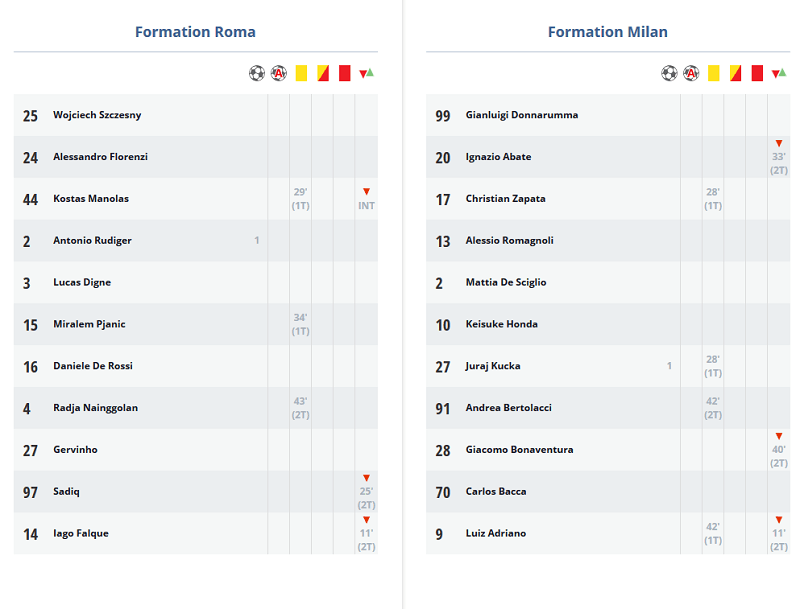
Task: Click the Formation Milan heading
Action: (608, 32)
